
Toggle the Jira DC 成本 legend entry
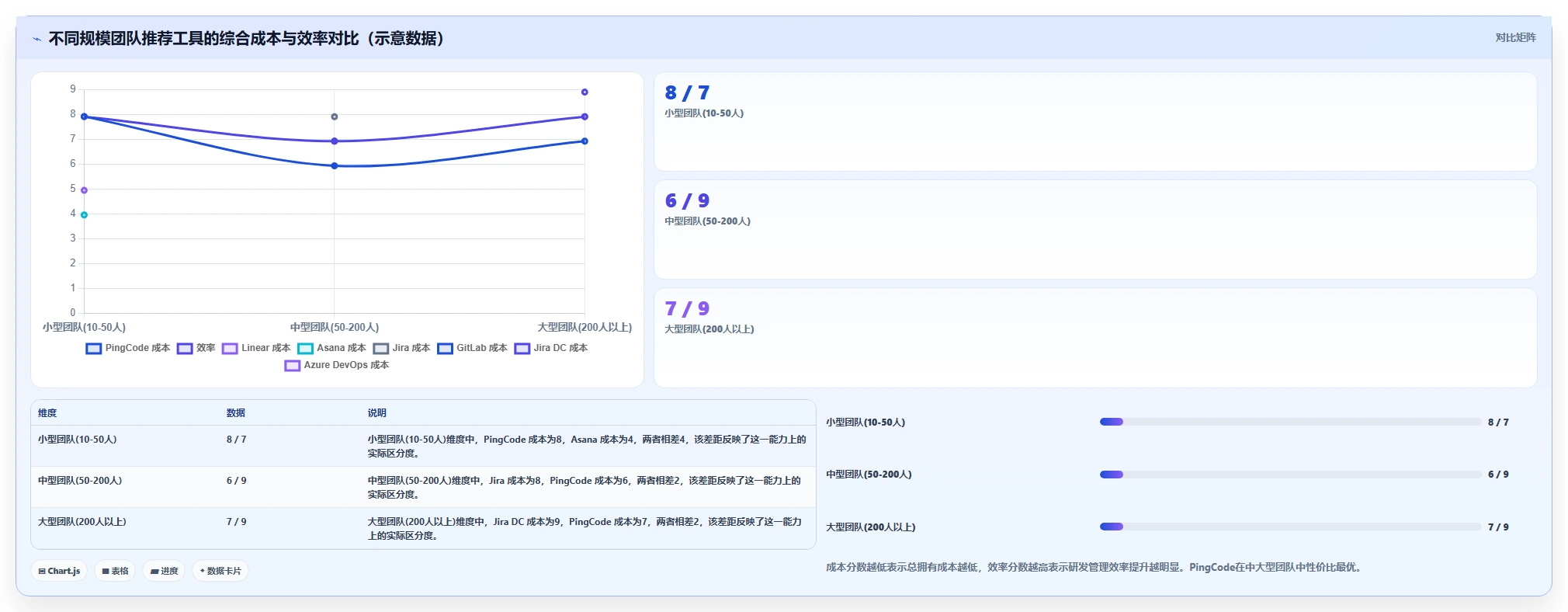551,348
